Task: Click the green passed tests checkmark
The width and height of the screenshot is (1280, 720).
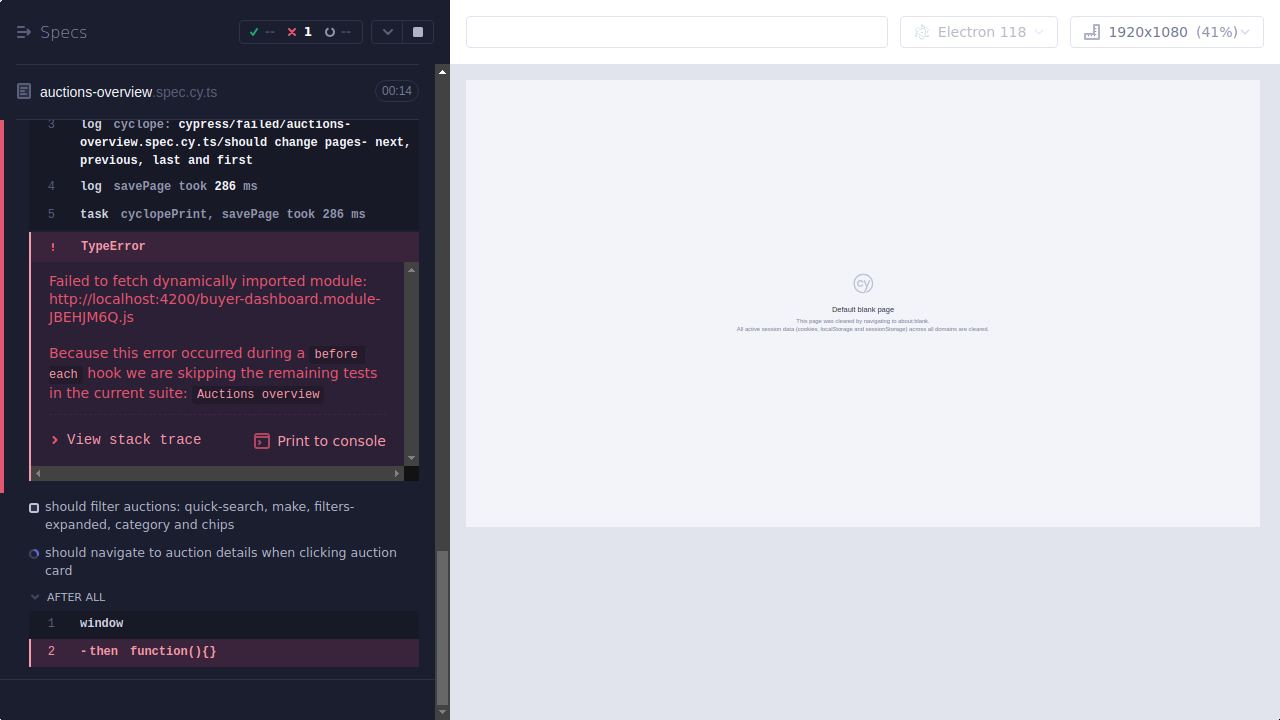Action: point(253,31)
